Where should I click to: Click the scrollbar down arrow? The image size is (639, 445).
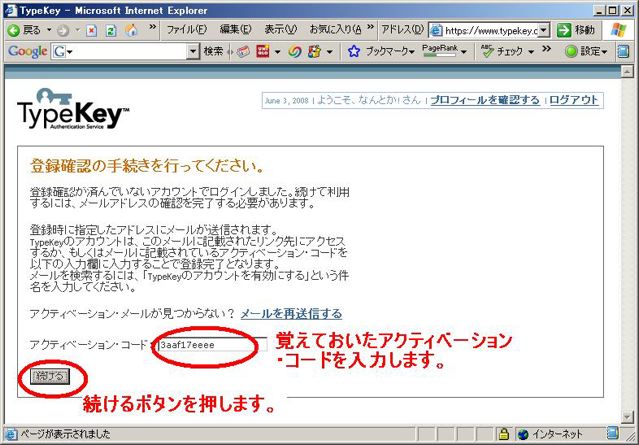(627, 416)
